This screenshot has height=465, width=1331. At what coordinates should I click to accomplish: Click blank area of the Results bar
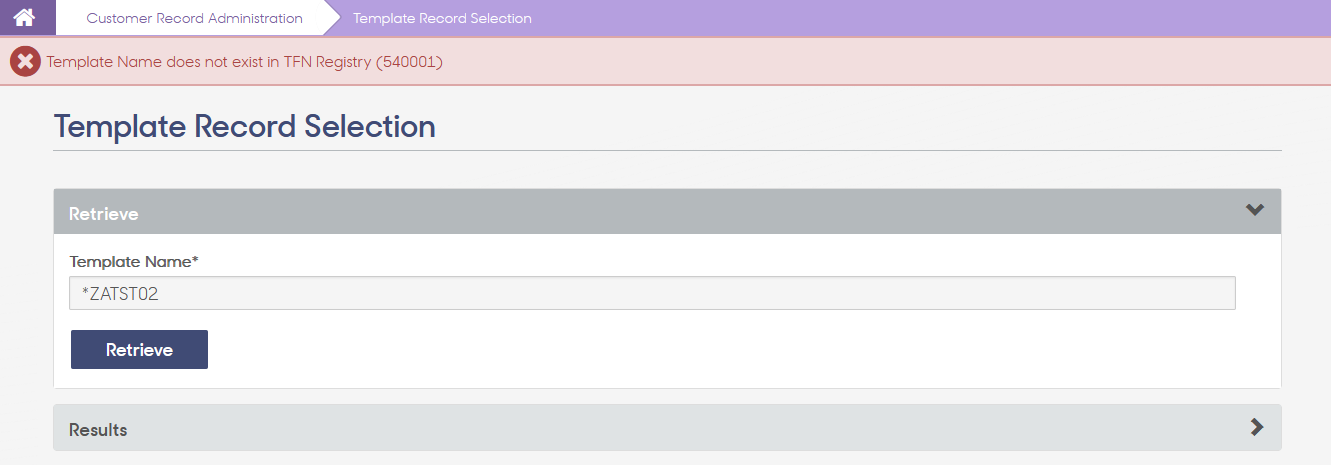690,428
